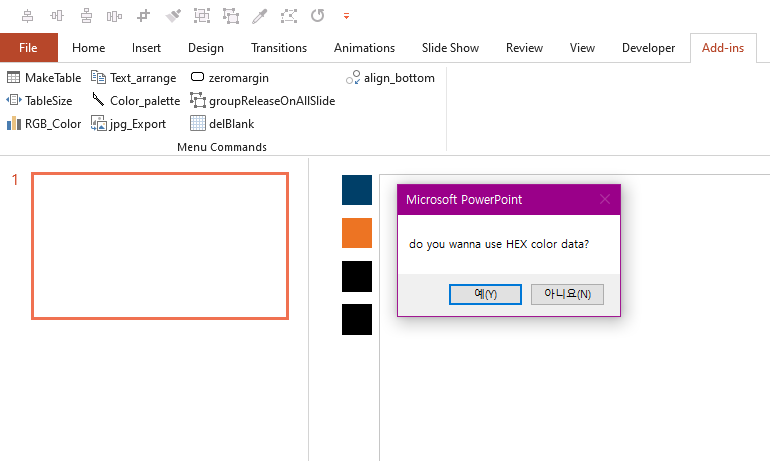Image resolution: width=770 pixels, height=461 pixels.
Task: Click Align Middle icon in quick access toolbar
Action: click(57, 16)
